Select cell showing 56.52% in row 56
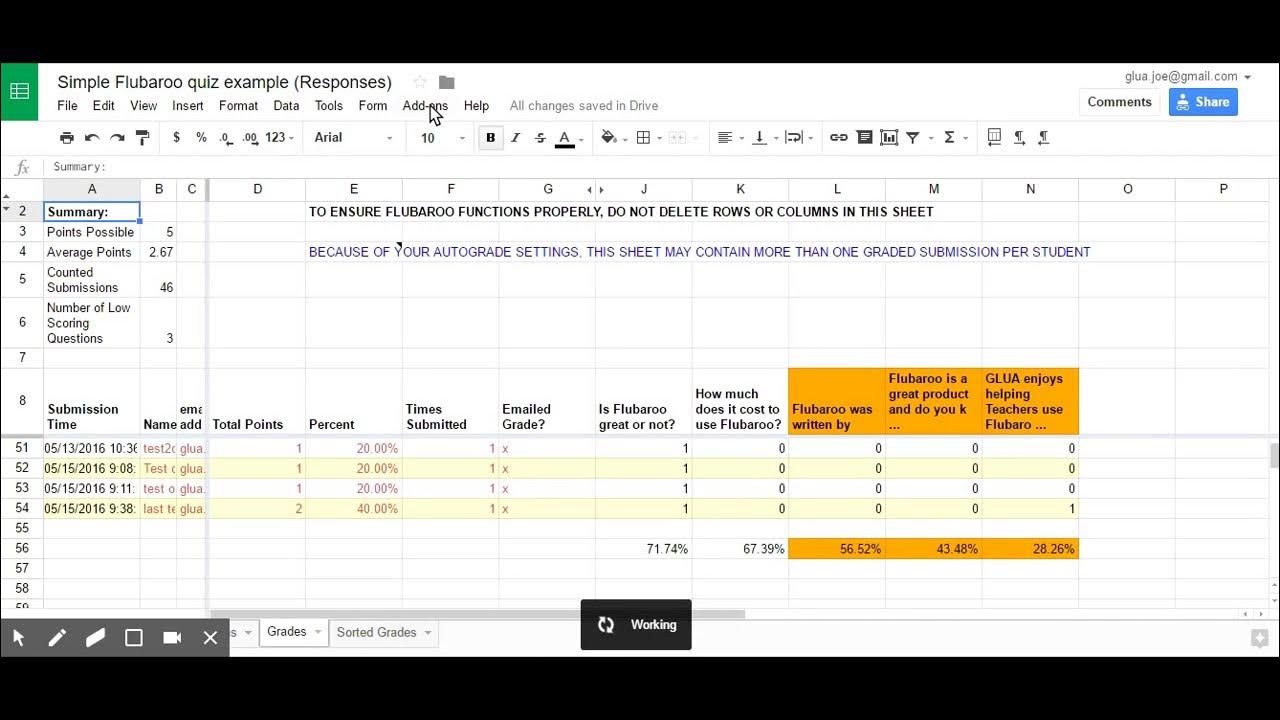The height and width of the screenshot is (720, 1280). point(837,549)
